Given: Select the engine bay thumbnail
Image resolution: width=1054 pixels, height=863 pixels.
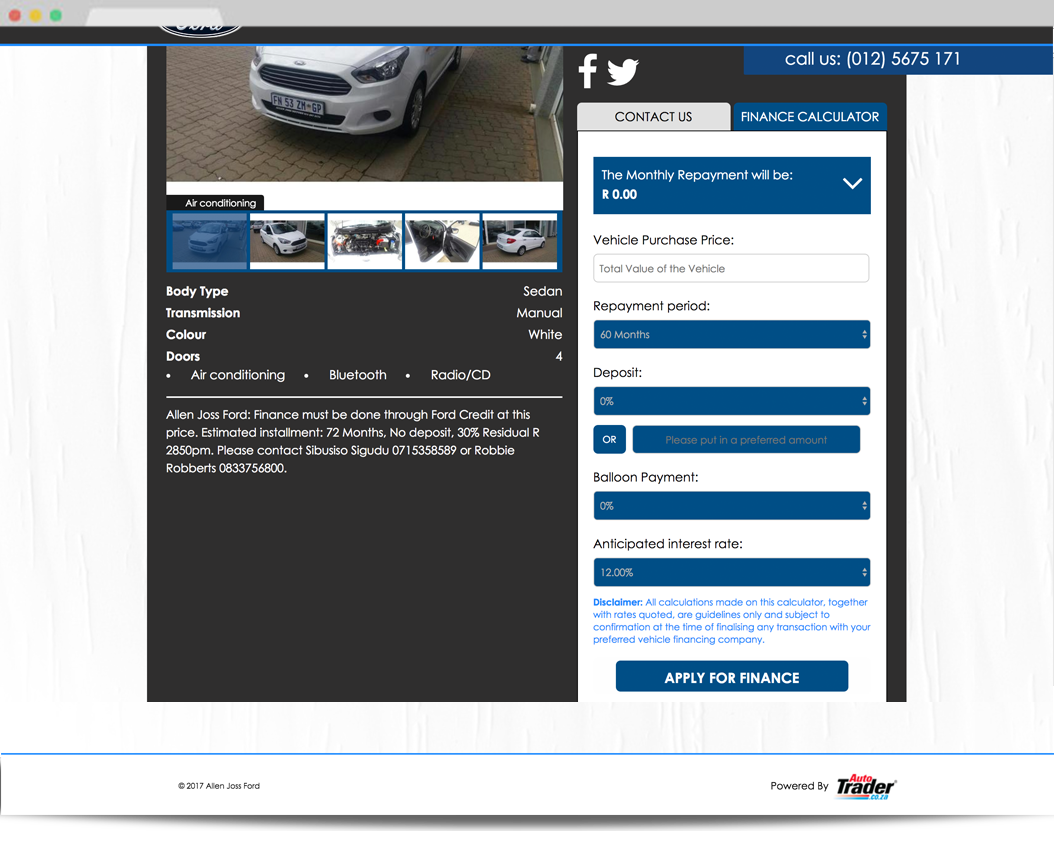Looking at the screenshot, I should 365,241.
